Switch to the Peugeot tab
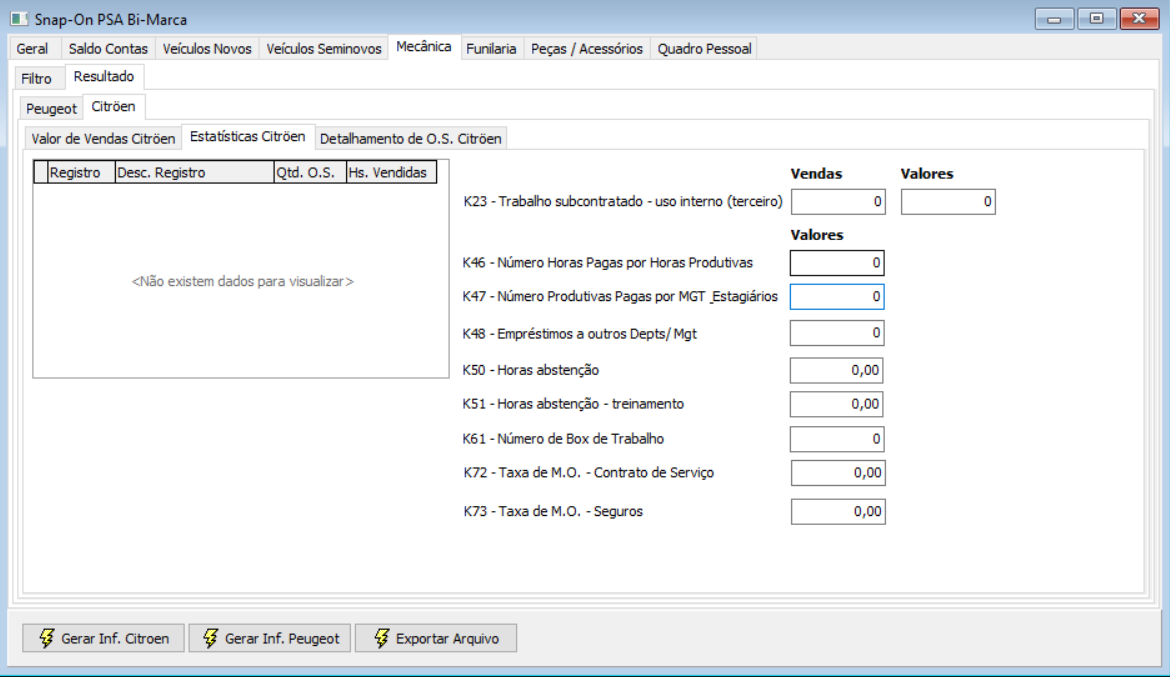 tap(51, 108)
